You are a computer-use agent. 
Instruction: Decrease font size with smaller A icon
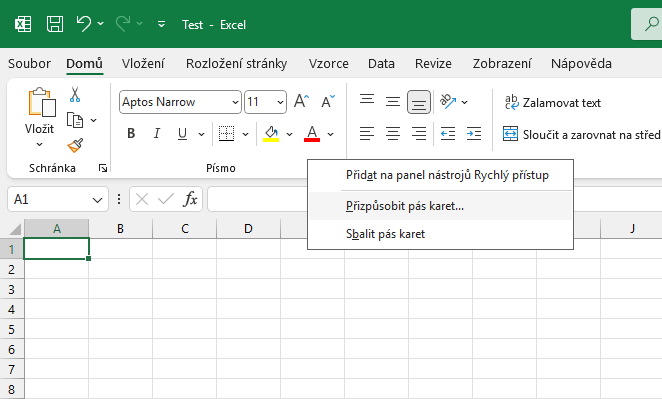coord(328,101)
